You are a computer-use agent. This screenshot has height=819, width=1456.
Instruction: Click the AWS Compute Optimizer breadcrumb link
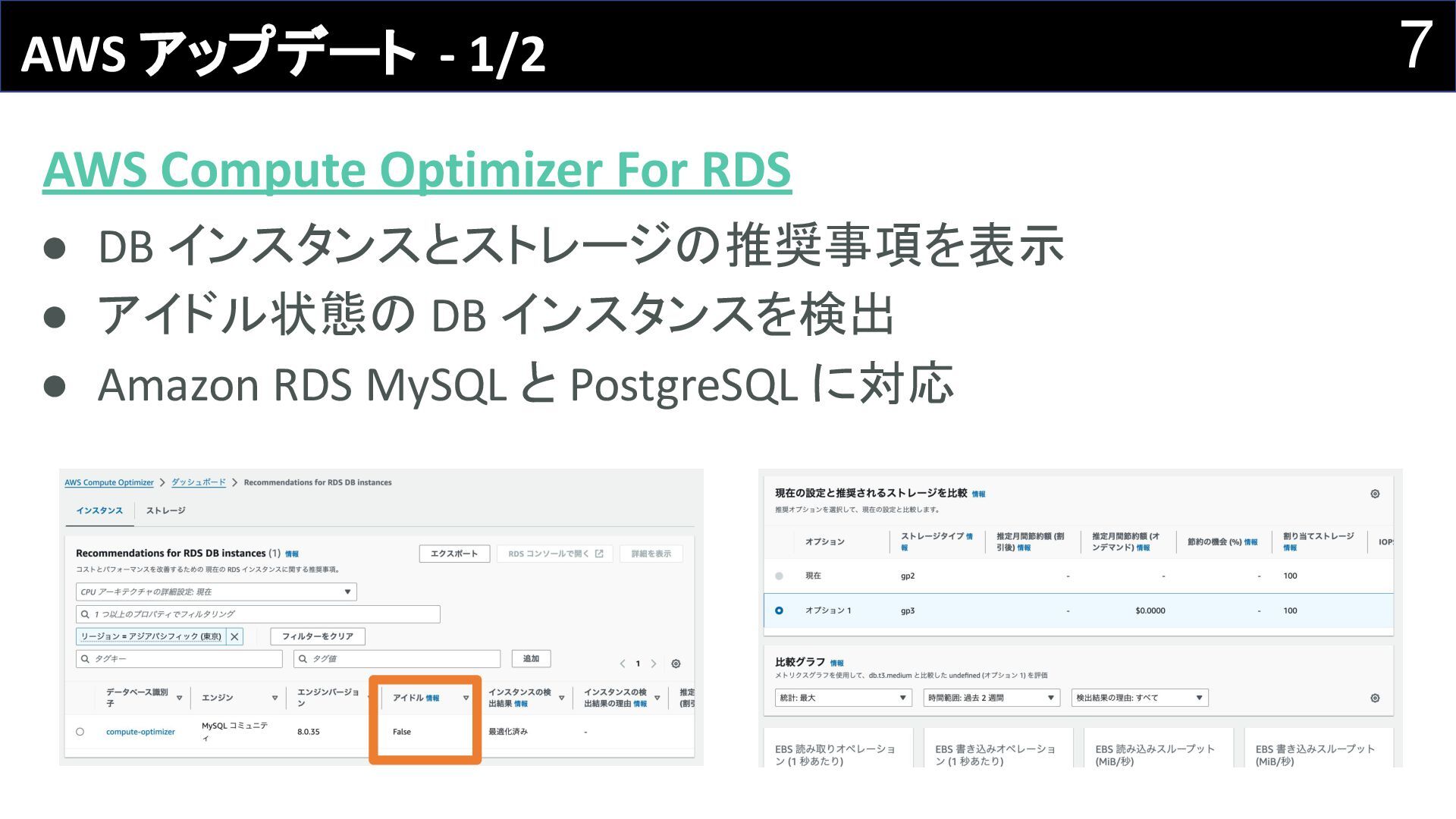click(x=108, y=482)
